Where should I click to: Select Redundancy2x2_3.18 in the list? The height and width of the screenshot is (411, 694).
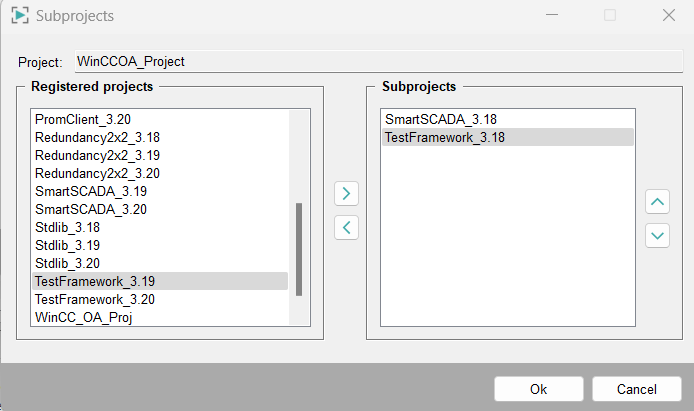[97, 137]
